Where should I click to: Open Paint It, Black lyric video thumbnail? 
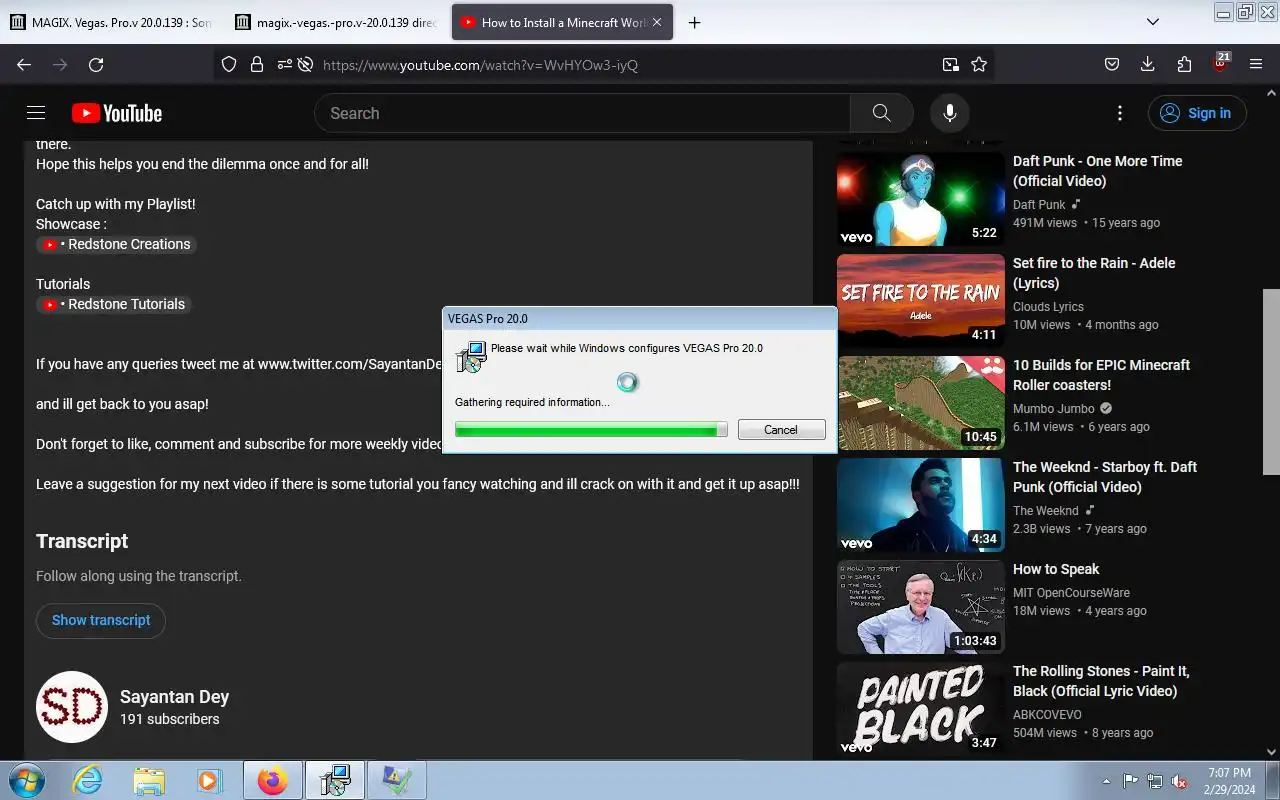[x=921, y=709]
